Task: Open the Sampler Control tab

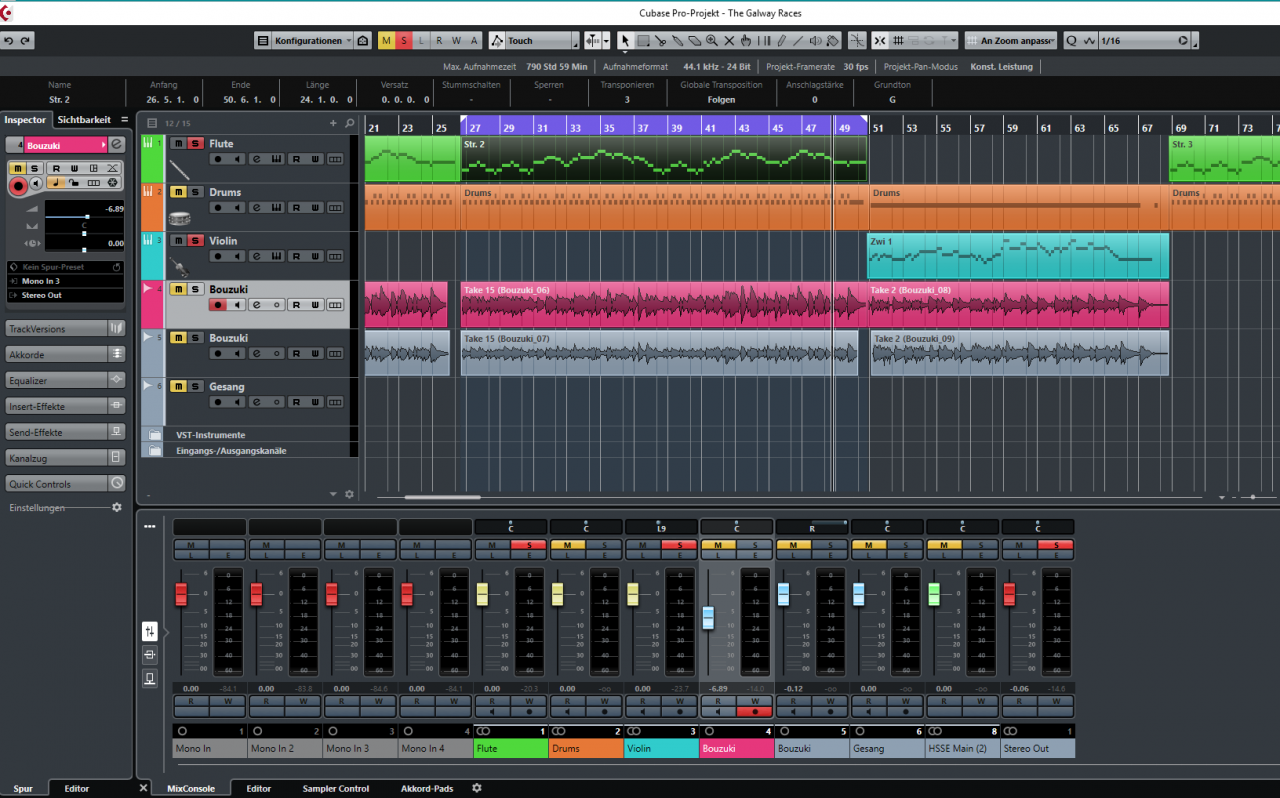Action: 336,789
